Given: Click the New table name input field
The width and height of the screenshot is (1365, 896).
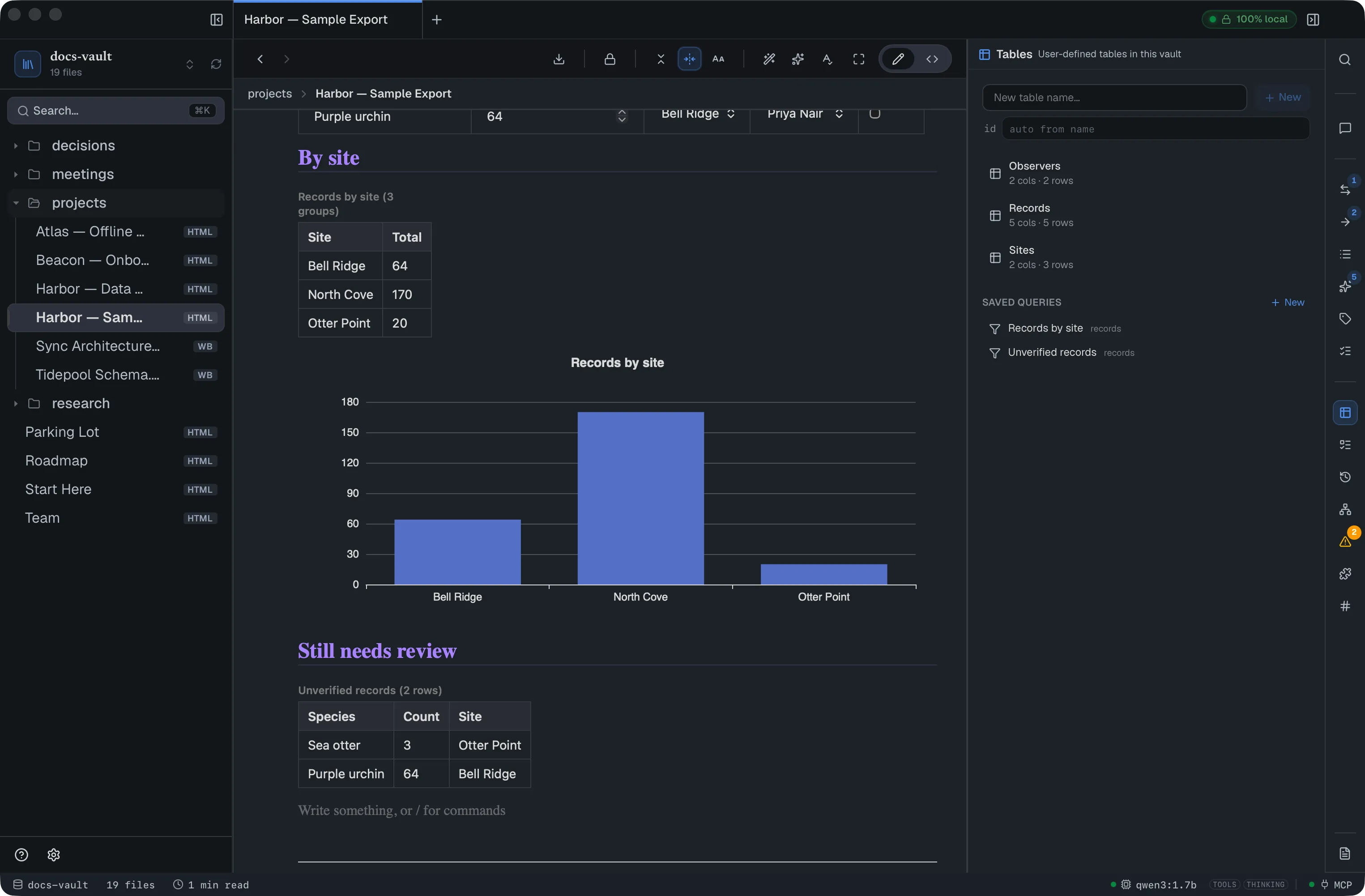Looking at the screenshot, I should click(x=1114, y=98).
